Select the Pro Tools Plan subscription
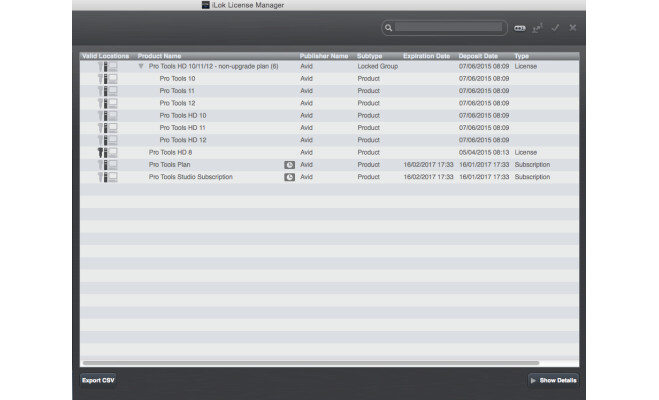Screen dimensions: 659x400 [x=330, y=165]
